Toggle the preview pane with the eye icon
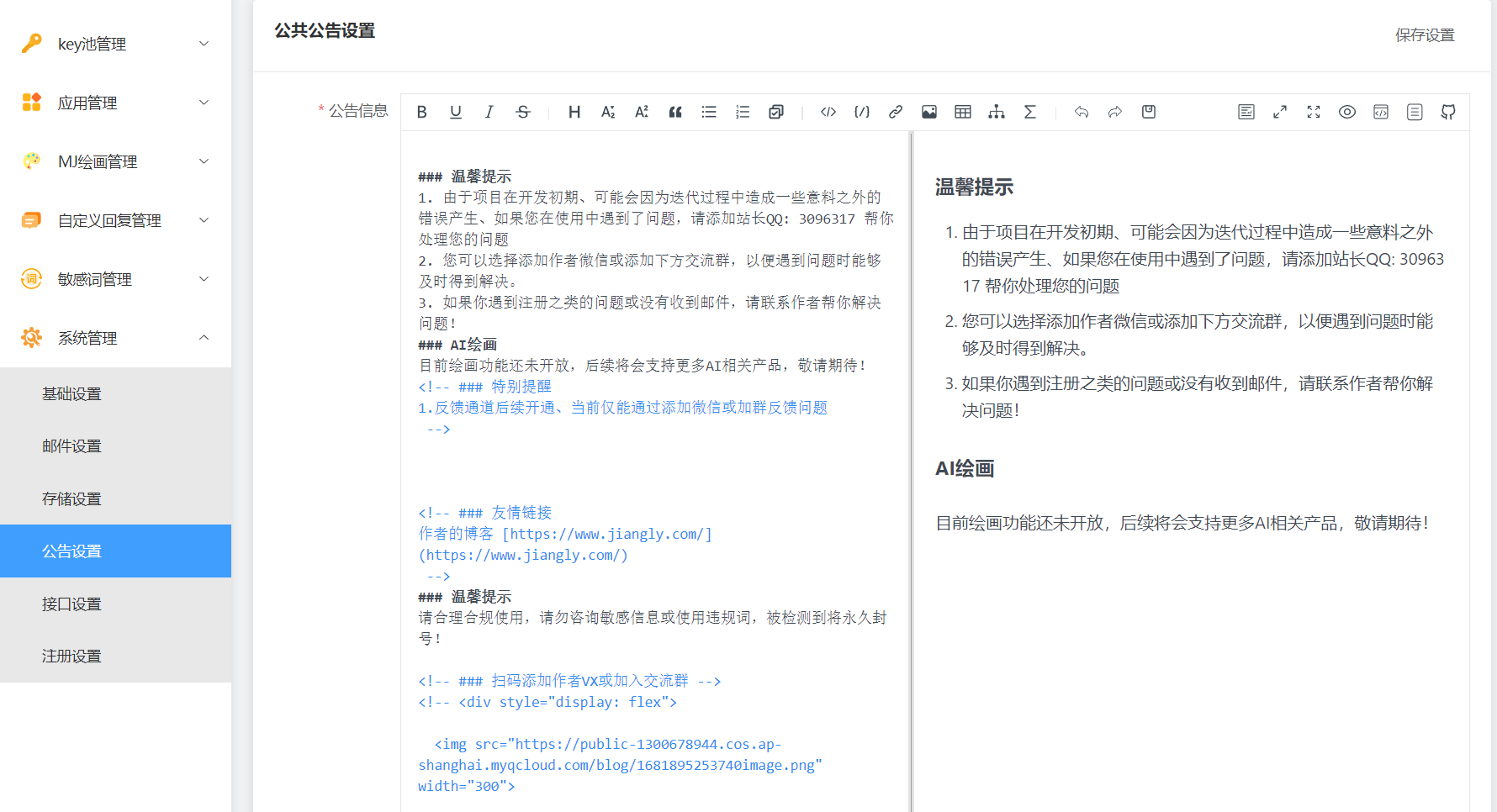 coord(1347,112)
